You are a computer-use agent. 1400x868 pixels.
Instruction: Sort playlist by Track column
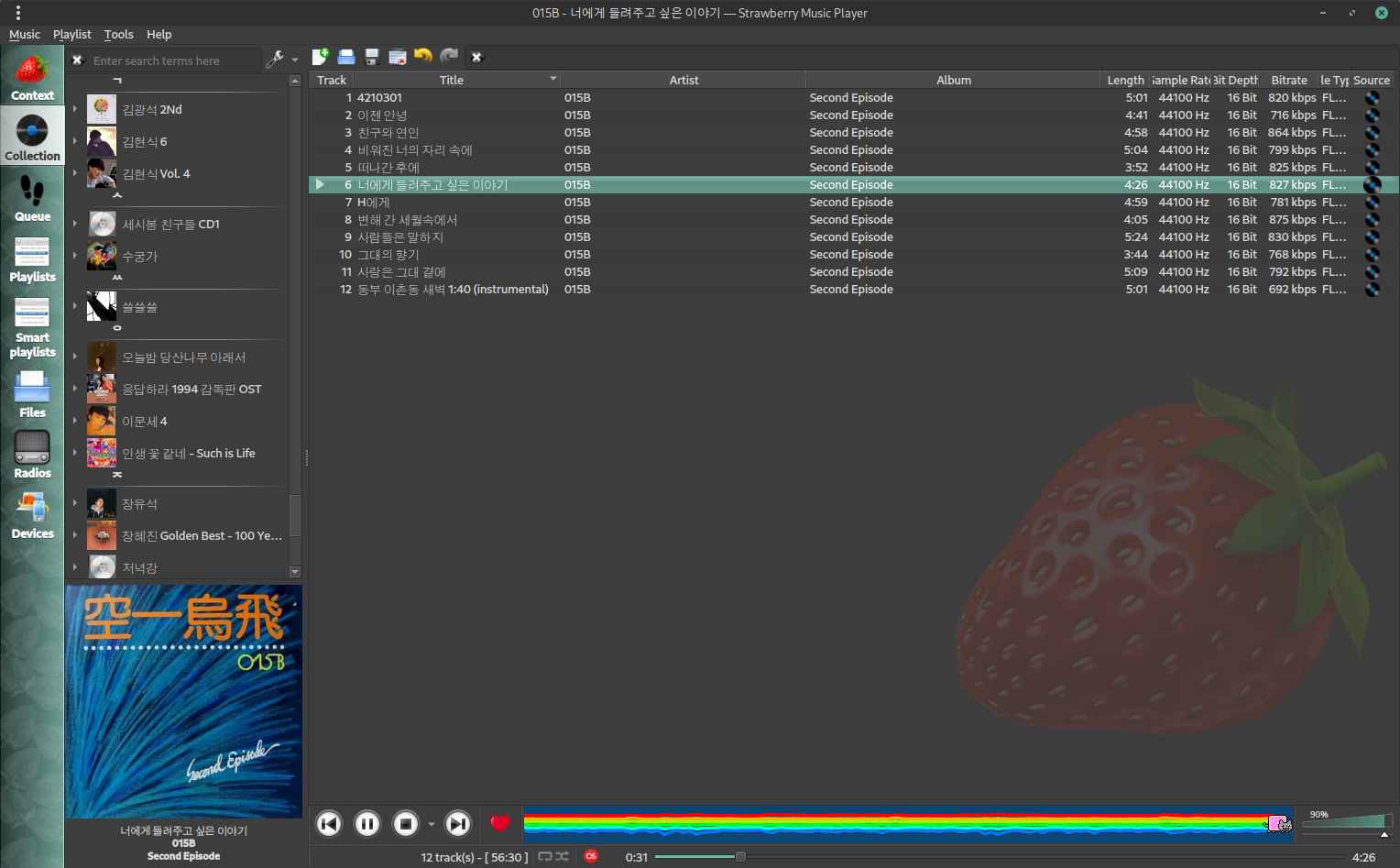(x=332, y=80)
